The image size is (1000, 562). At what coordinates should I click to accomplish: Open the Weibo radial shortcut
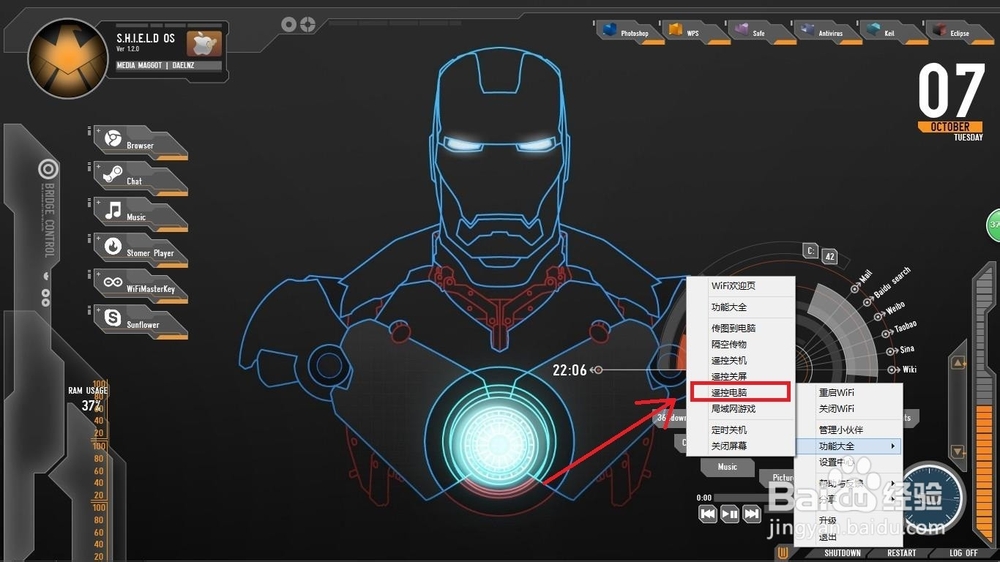click(889, 311)
